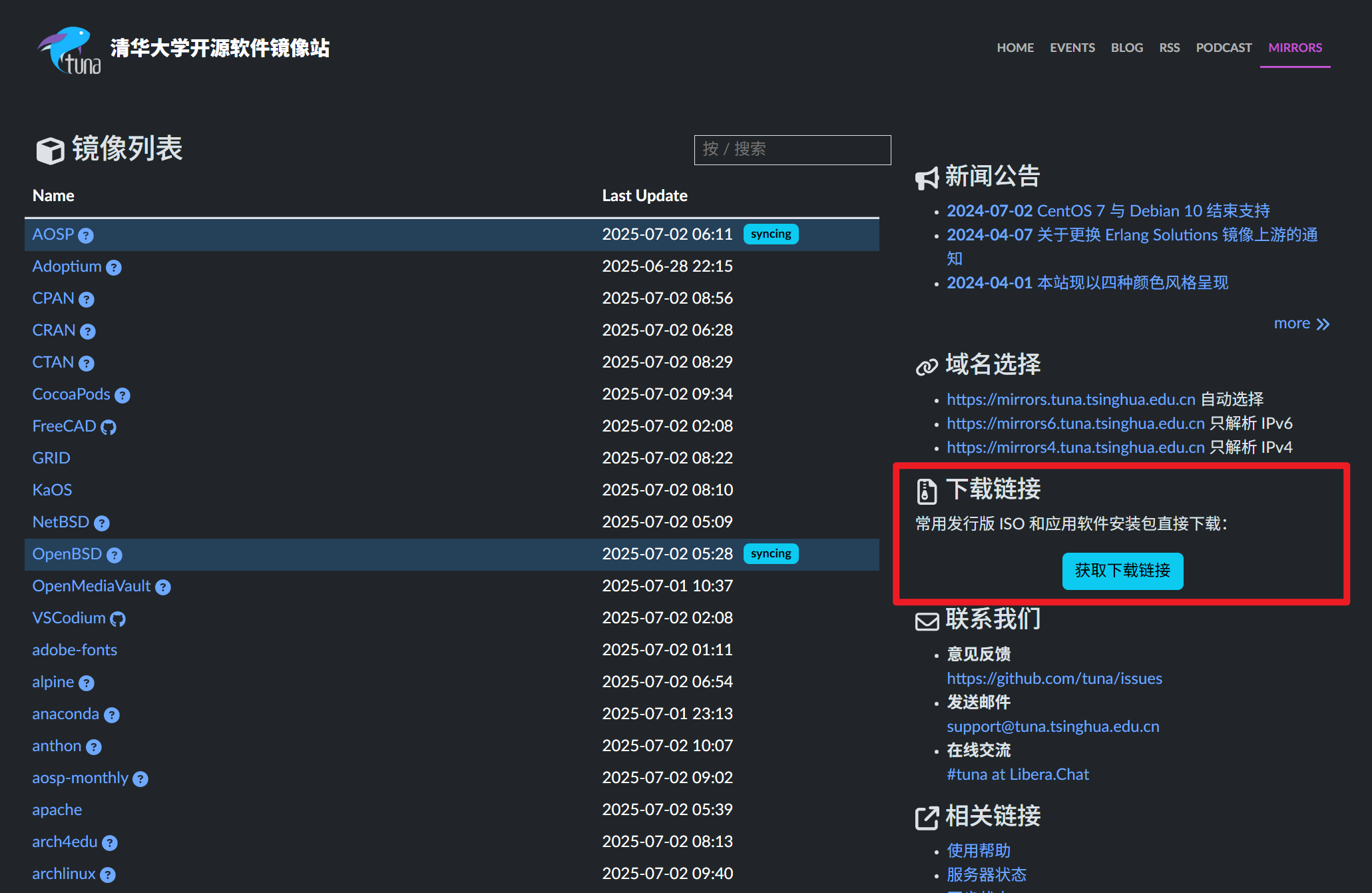Viewport: 1372px width, 893px height.
Task: Open the PODCAST navigation item
Action: (1224, 48)
